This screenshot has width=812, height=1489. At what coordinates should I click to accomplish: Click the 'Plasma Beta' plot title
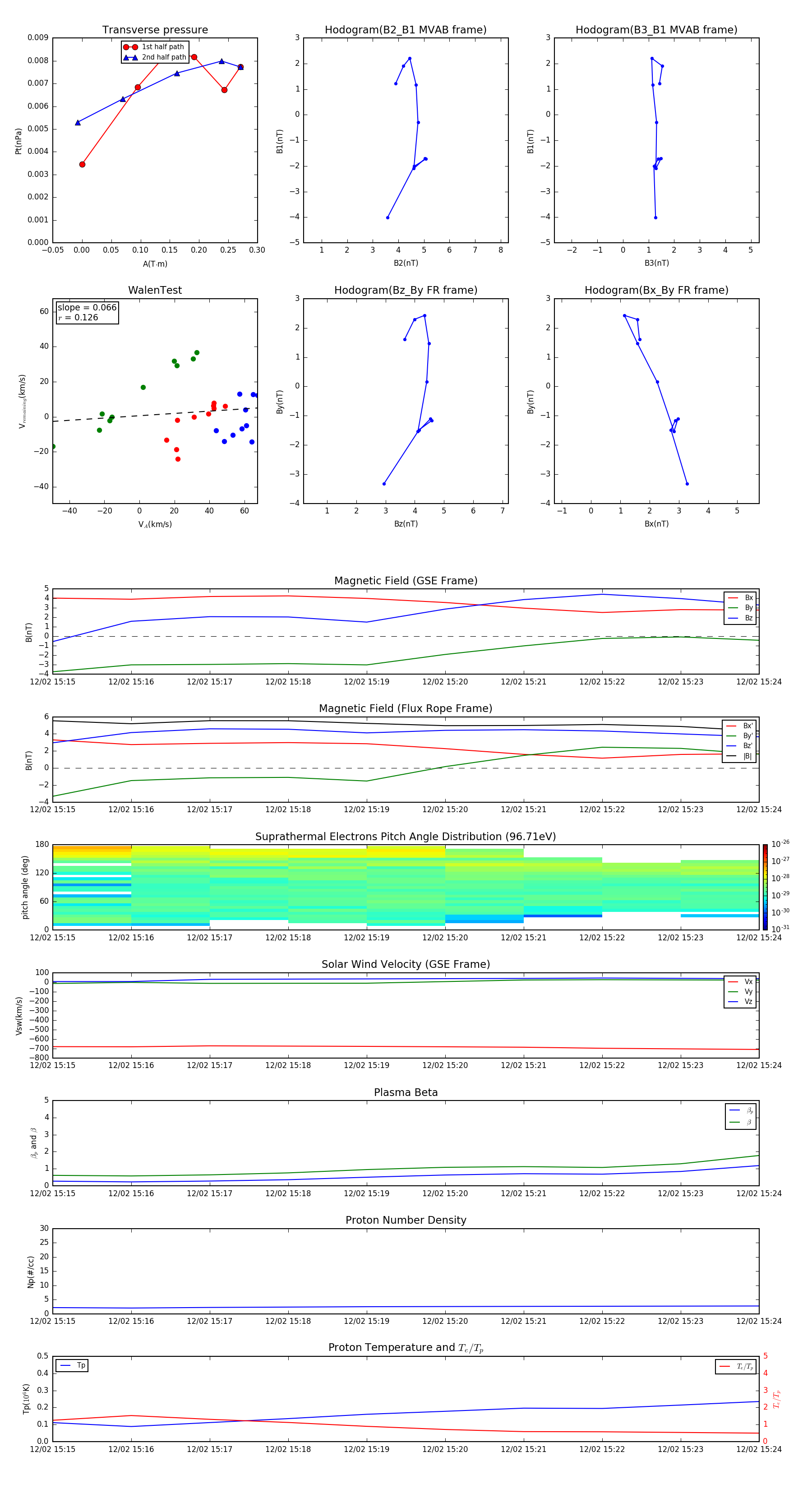(x=406, y=1092)
